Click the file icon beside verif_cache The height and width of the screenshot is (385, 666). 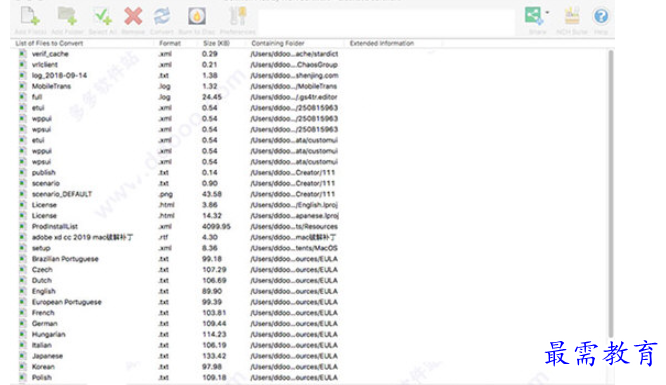[x=22, y=54]
